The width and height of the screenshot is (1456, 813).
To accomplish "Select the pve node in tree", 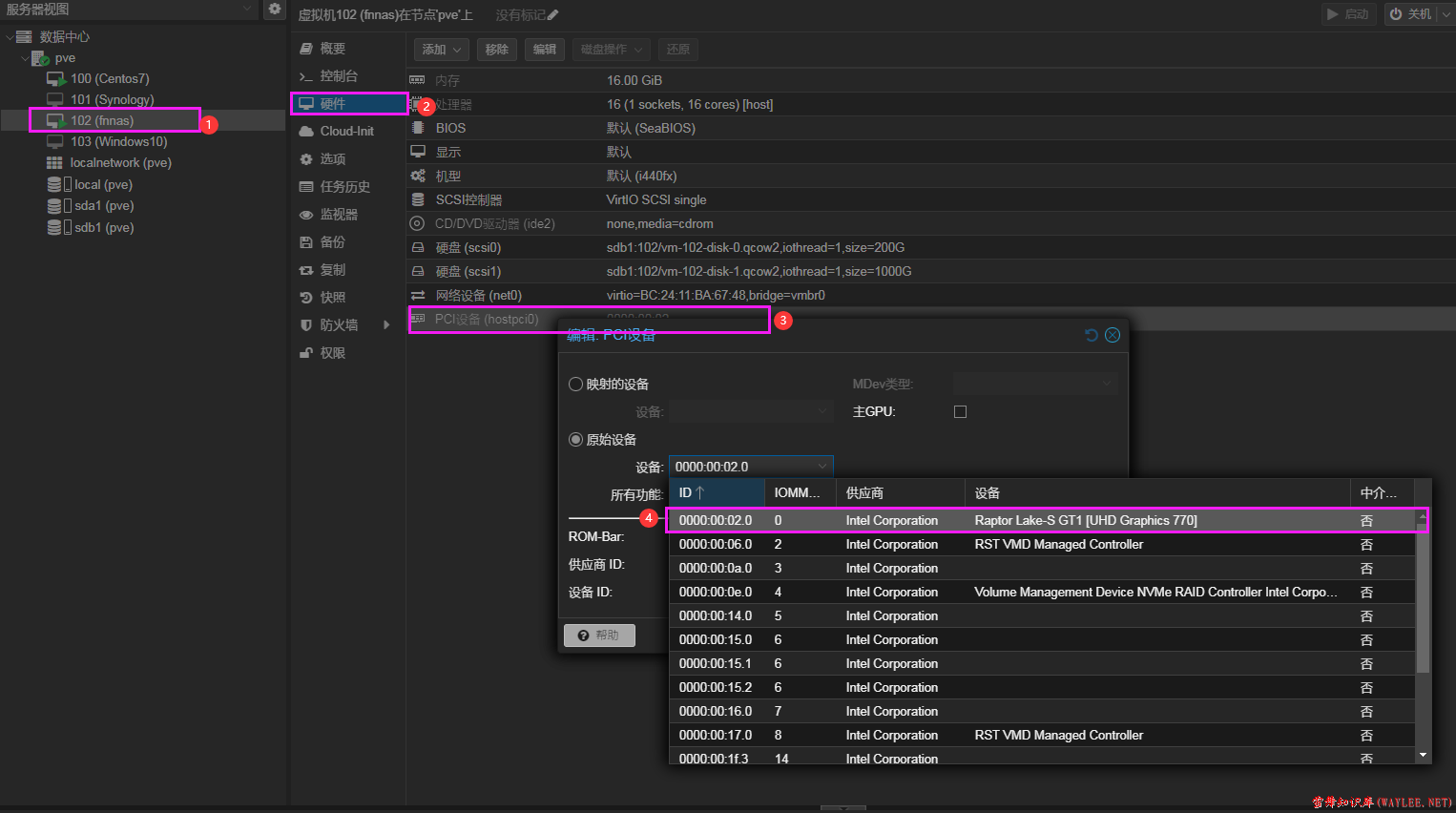I will click(x=65, y=58).
